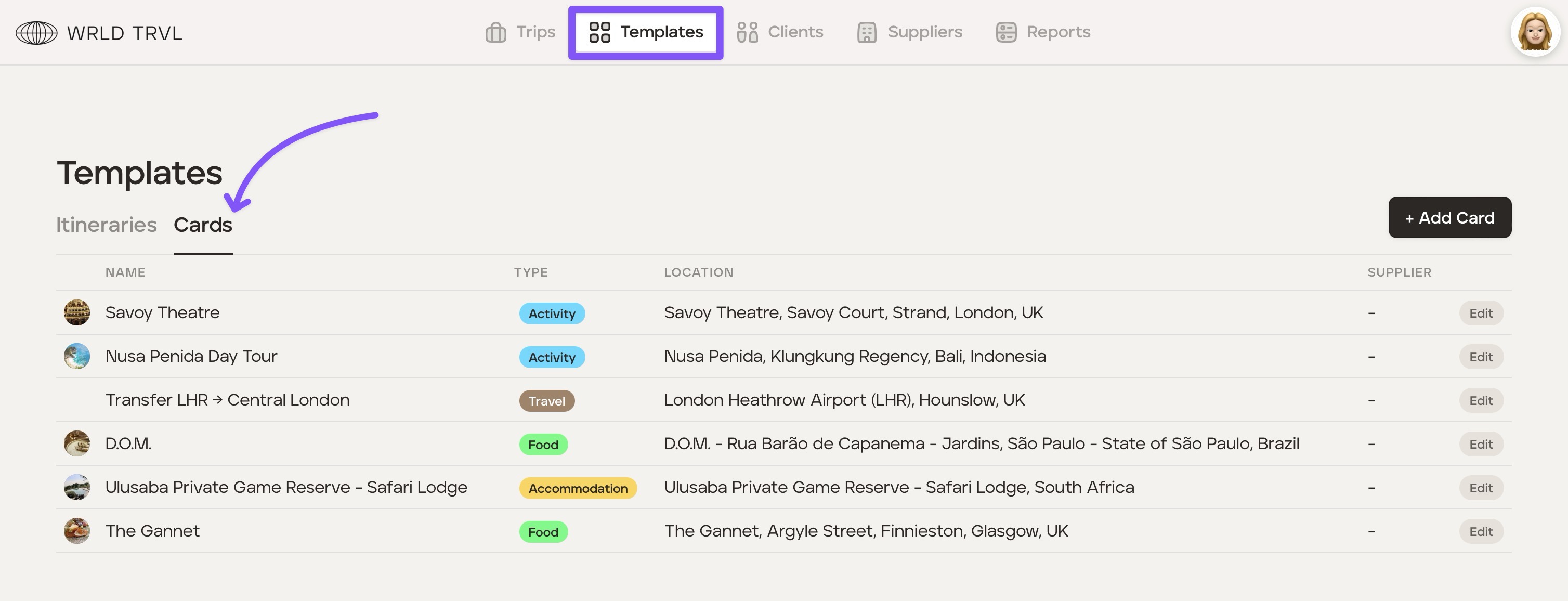The image size is (1568, 601).
Task: Click the WRLD TRVL globe logo icon
Action: click(36, 33)
